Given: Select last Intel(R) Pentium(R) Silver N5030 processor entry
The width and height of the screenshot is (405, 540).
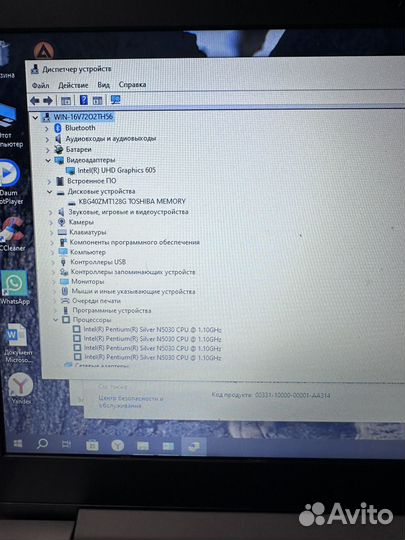Looking at the screenshot, I should coord(153,357).
